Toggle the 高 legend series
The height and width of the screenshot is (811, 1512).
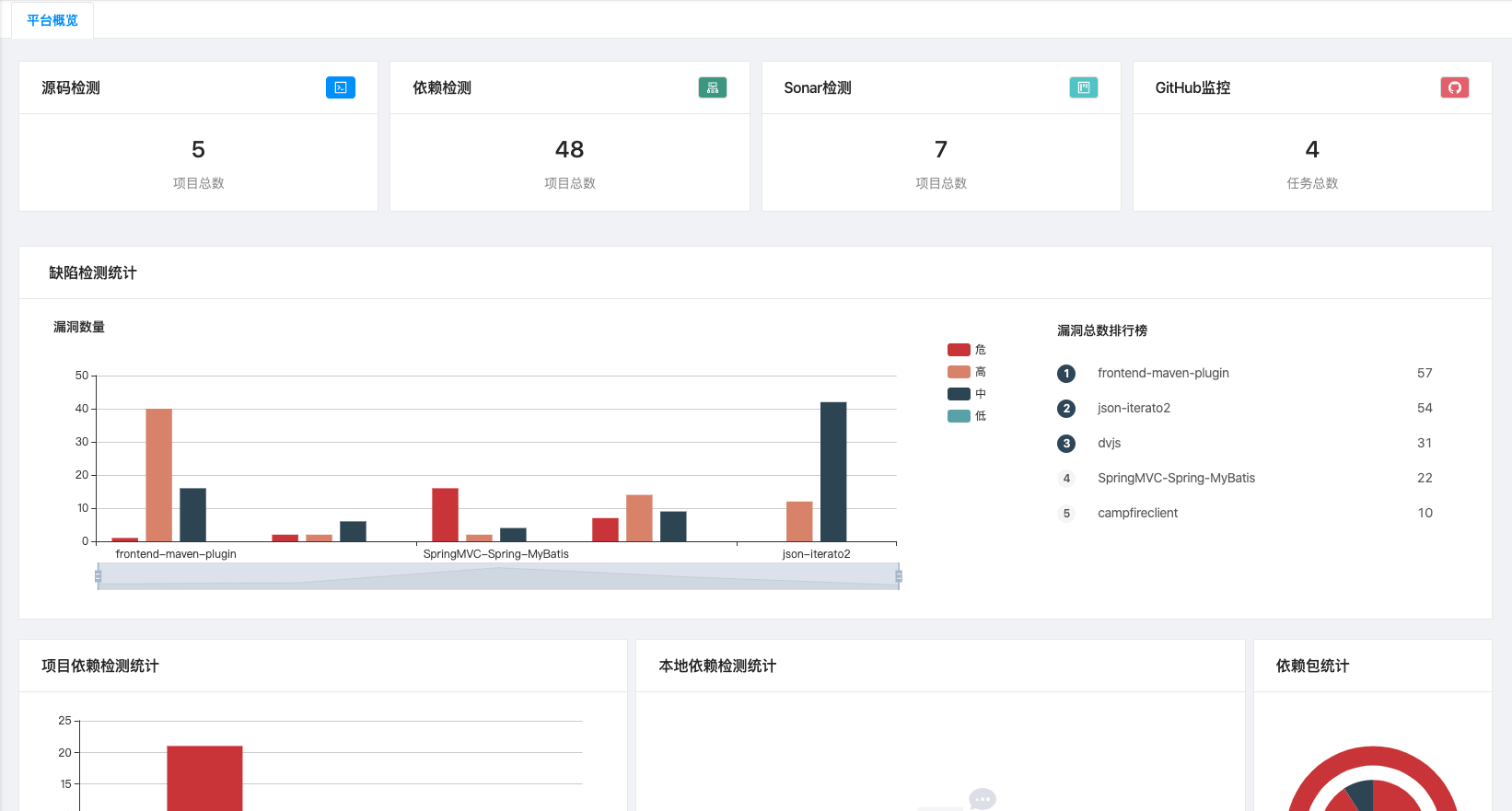click(967, 372)
